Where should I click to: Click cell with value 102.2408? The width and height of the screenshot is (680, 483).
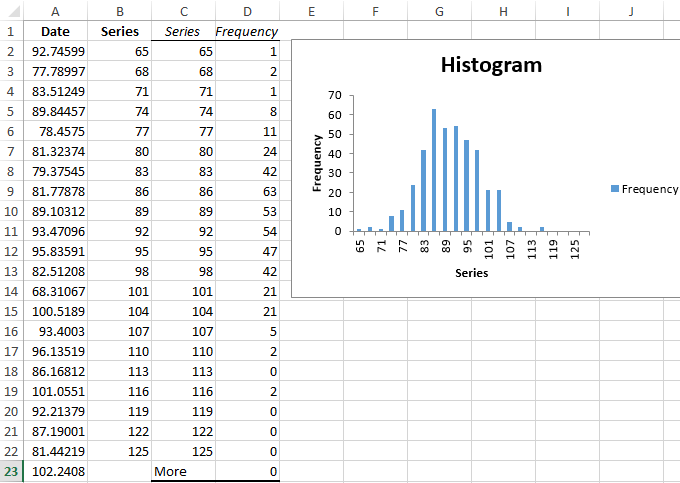point(54,471)
